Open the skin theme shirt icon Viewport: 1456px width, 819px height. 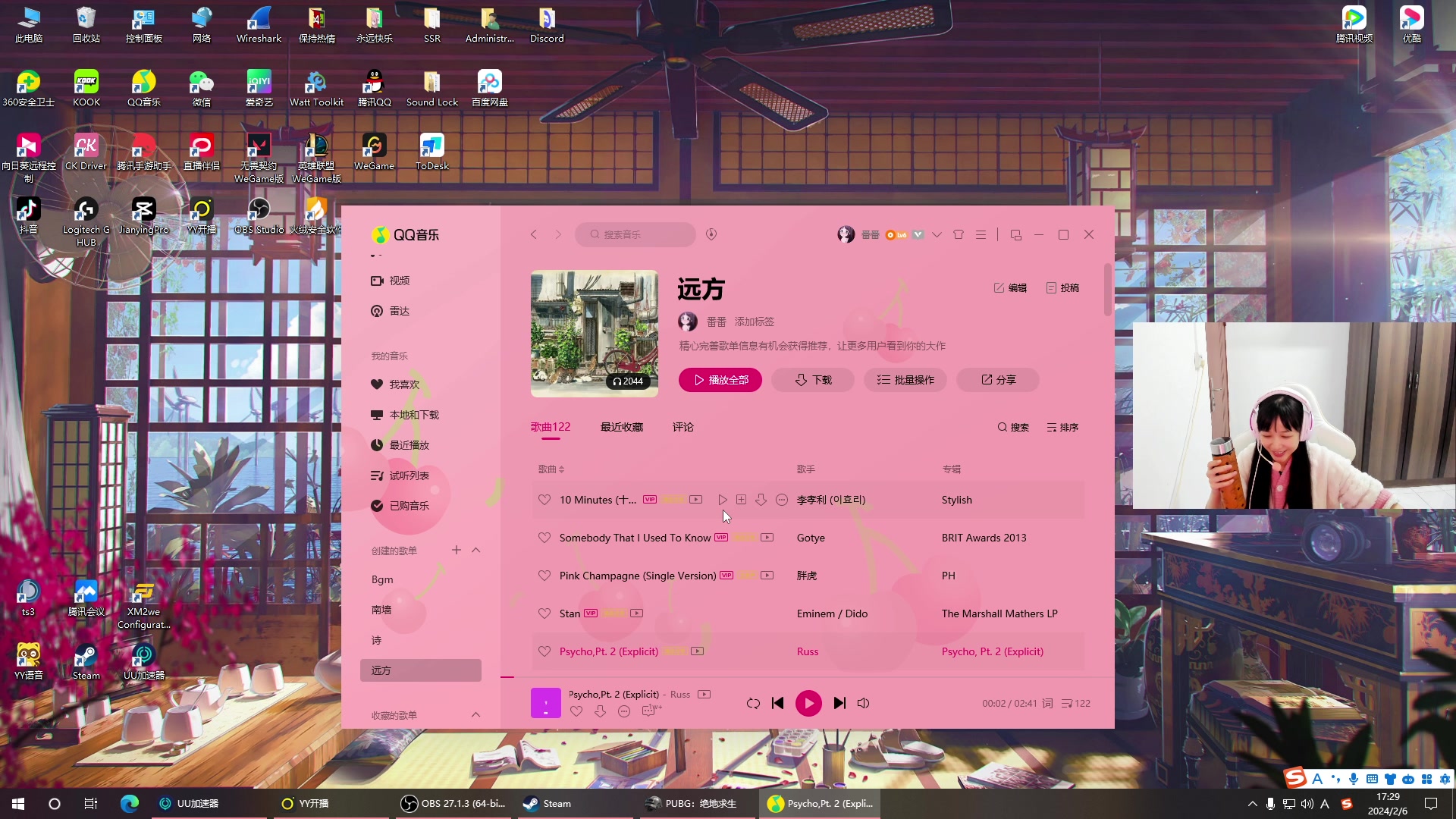pos(959,235)
